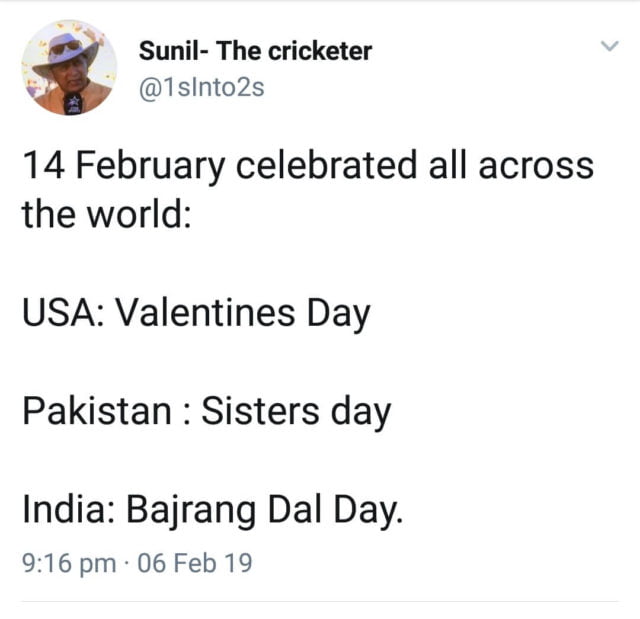Click the "Pakistan : Sisters day" line
The image size is (640, 619).
(x=206, y=412)
